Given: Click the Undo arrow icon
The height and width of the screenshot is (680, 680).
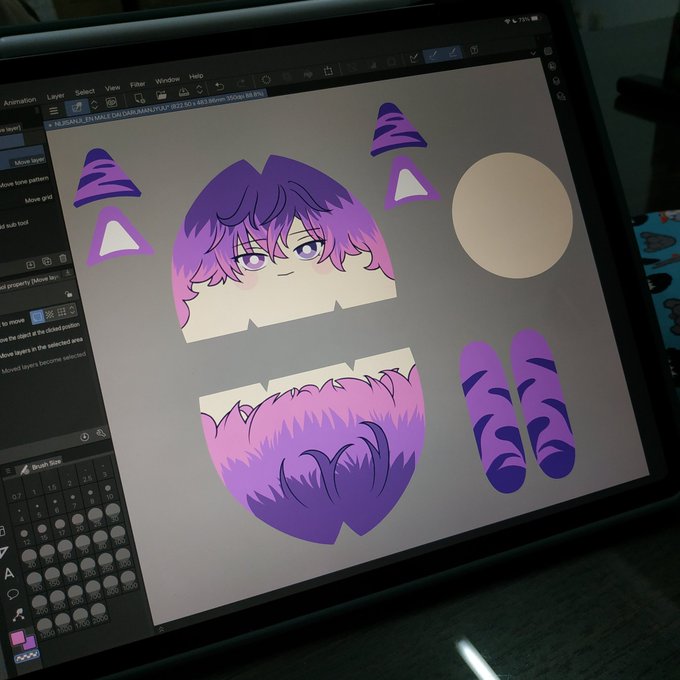Looking at the screenshot, I should 219,86.
